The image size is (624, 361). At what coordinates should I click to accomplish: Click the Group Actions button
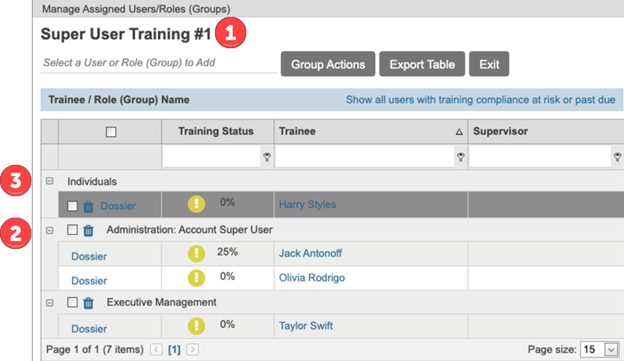pos(328,64)
